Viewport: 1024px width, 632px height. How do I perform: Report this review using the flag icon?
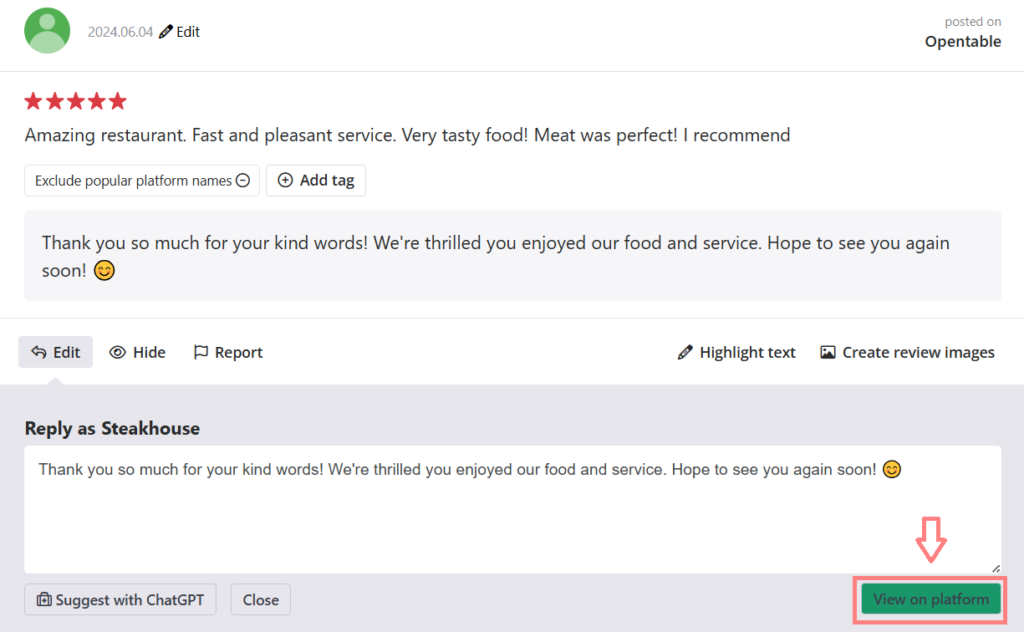[228, 352]
